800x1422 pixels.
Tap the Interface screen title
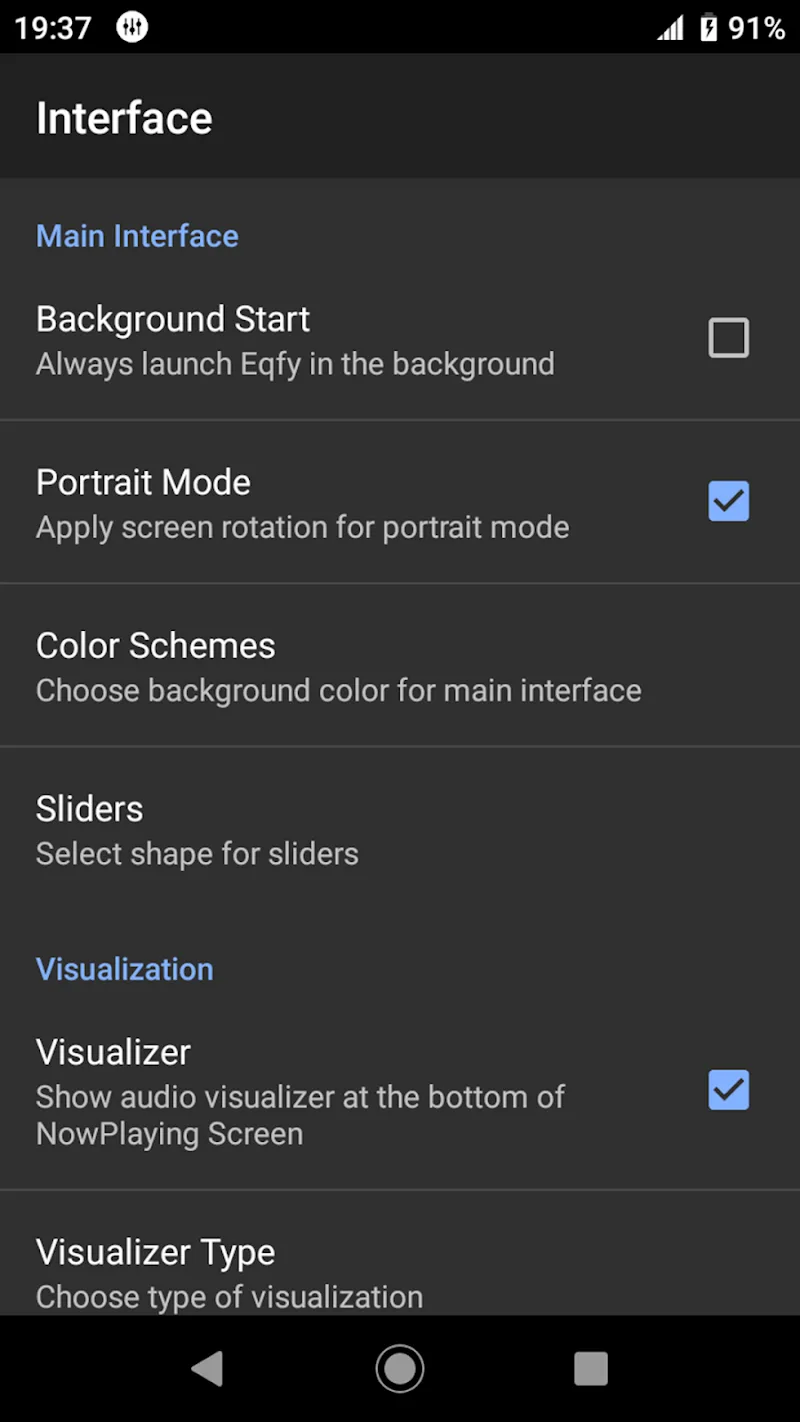[124, 118]
